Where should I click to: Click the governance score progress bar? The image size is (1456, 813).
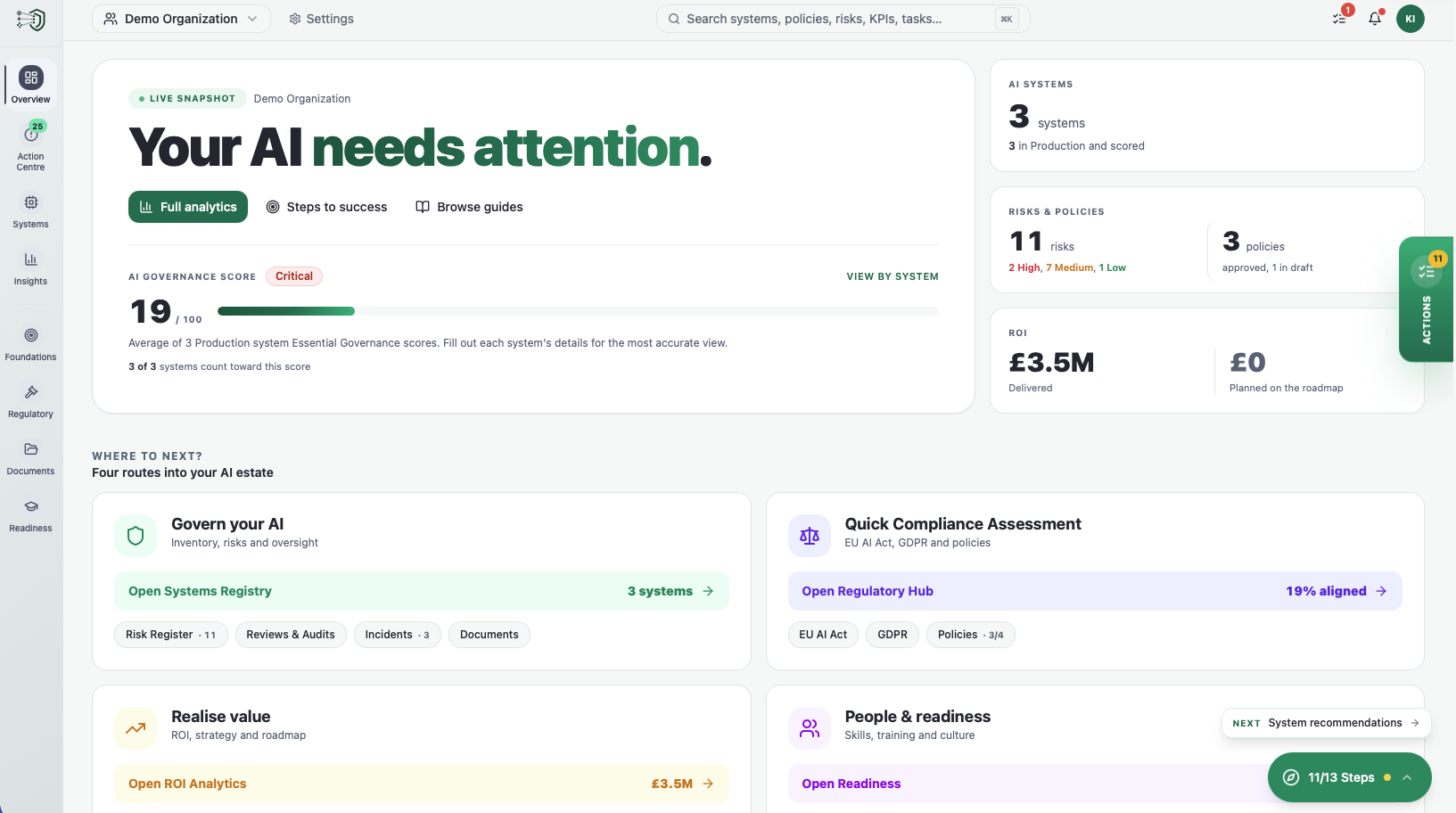[x=578, y=311]
